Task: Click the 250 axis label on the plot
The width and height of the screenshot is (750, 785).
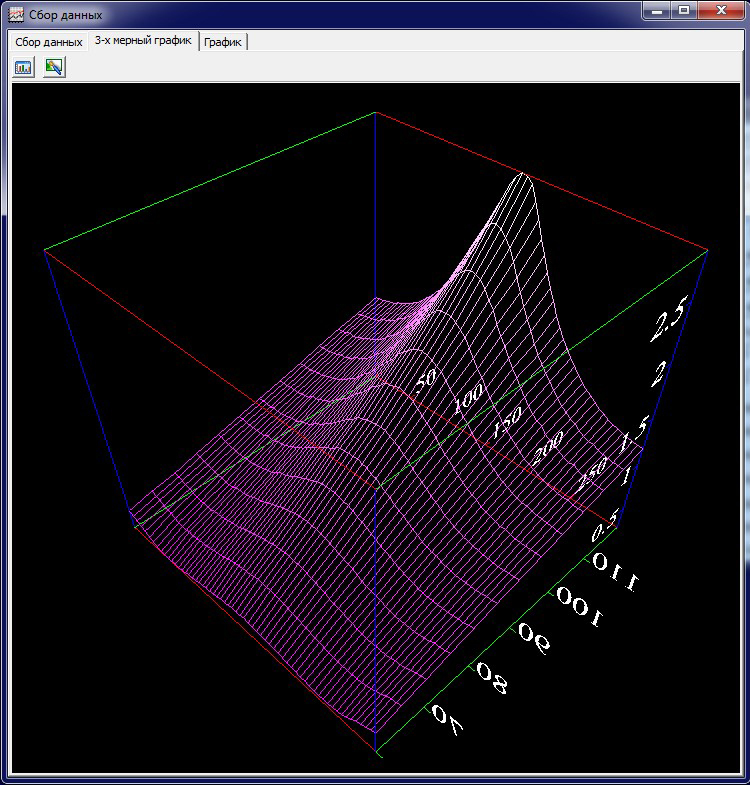Action: click(x=590, y=475)
